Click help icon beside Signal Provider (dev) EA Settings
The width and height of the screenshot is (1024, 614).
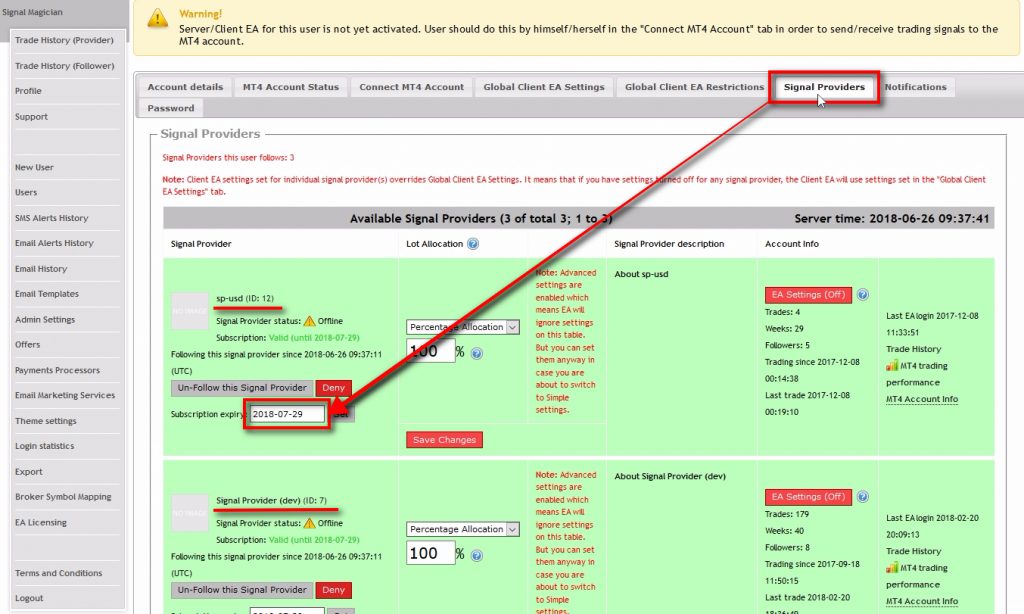point(862,497)
